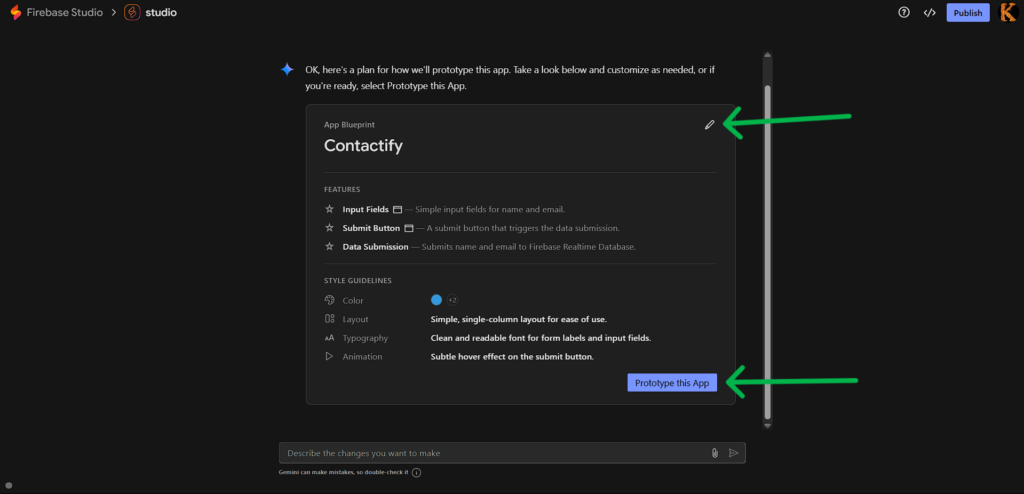
Task: Click the 'STYLE GUIDELINES' section heading
Action: click(x=358, y=280)
